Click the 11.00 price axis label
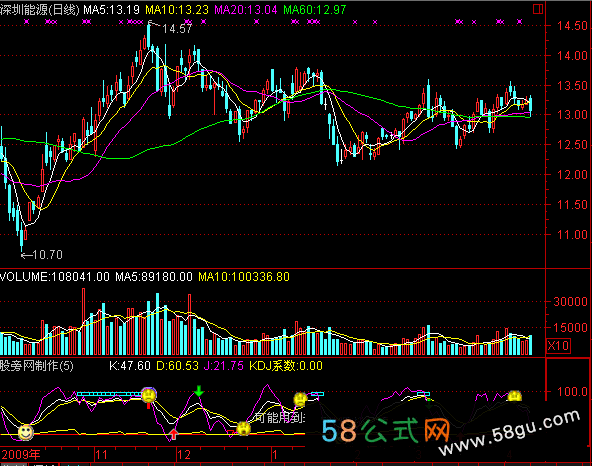The image size is (592, 466). point(572,235)
